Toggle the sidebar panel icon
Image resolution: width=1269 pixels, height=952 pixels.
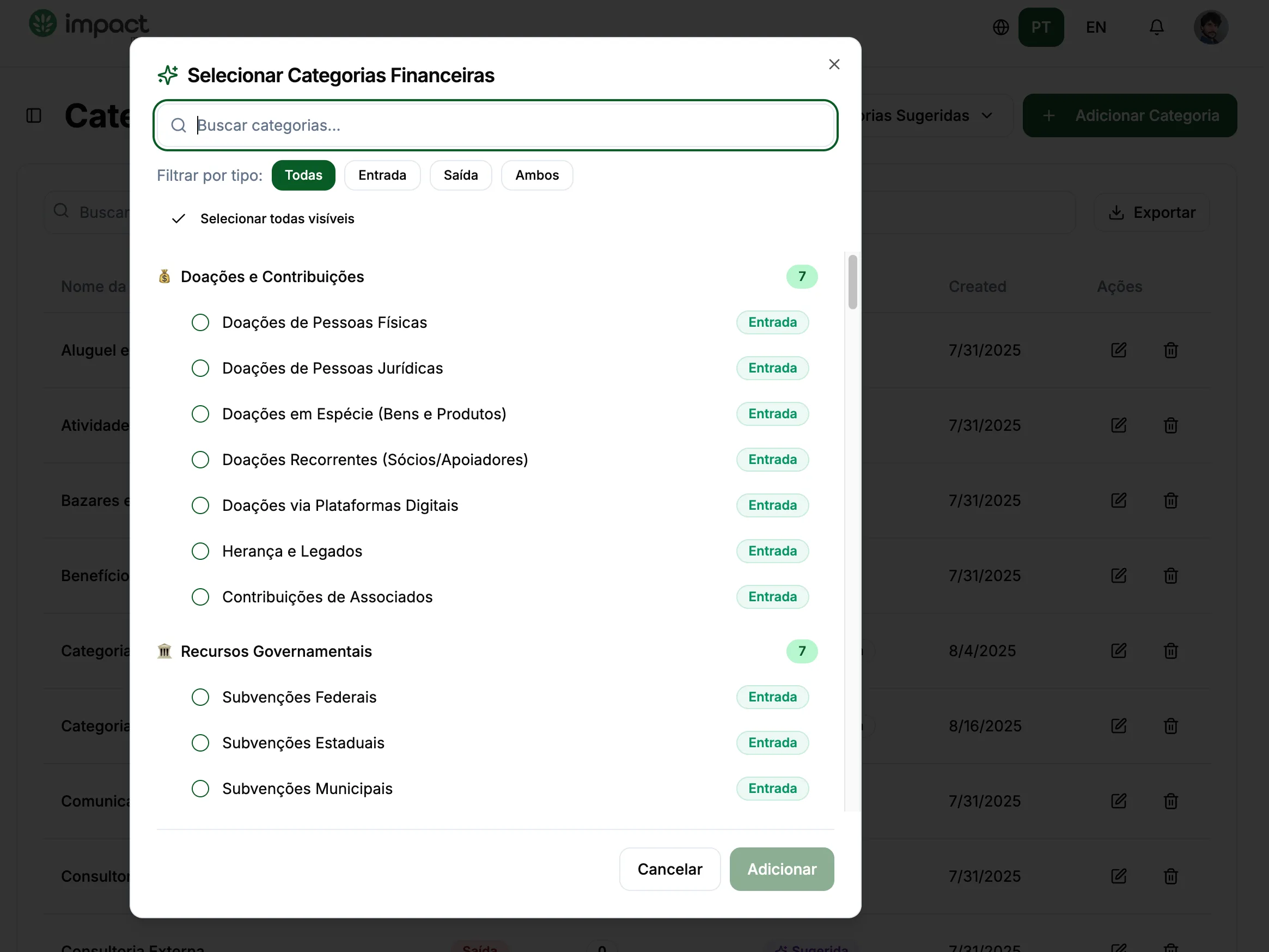[x=34, y=115]
